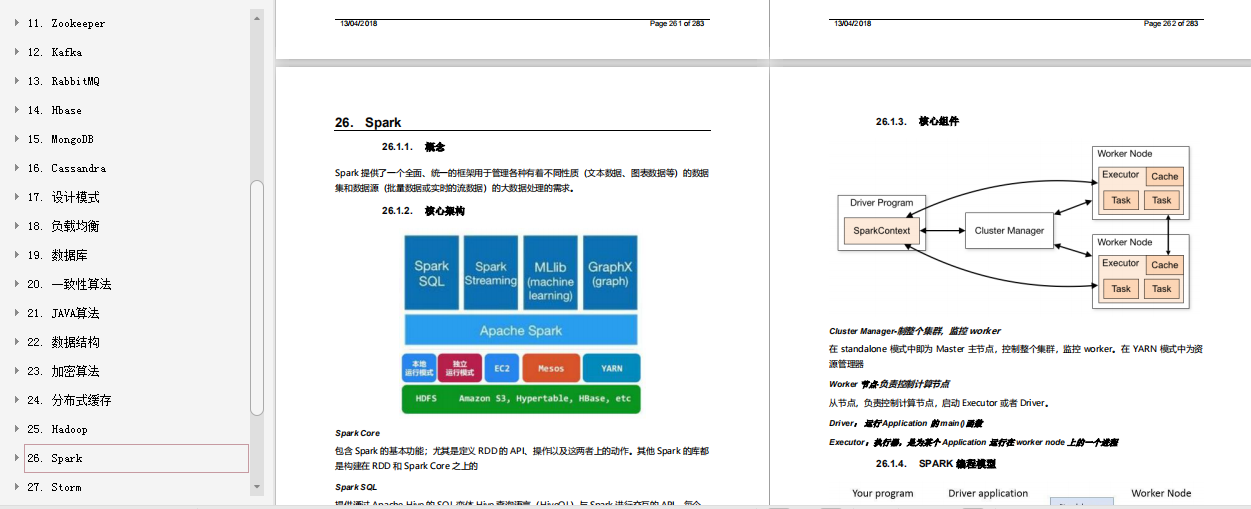
Task: Select the 数据库 bookmark
Action: tap(57, 255)
